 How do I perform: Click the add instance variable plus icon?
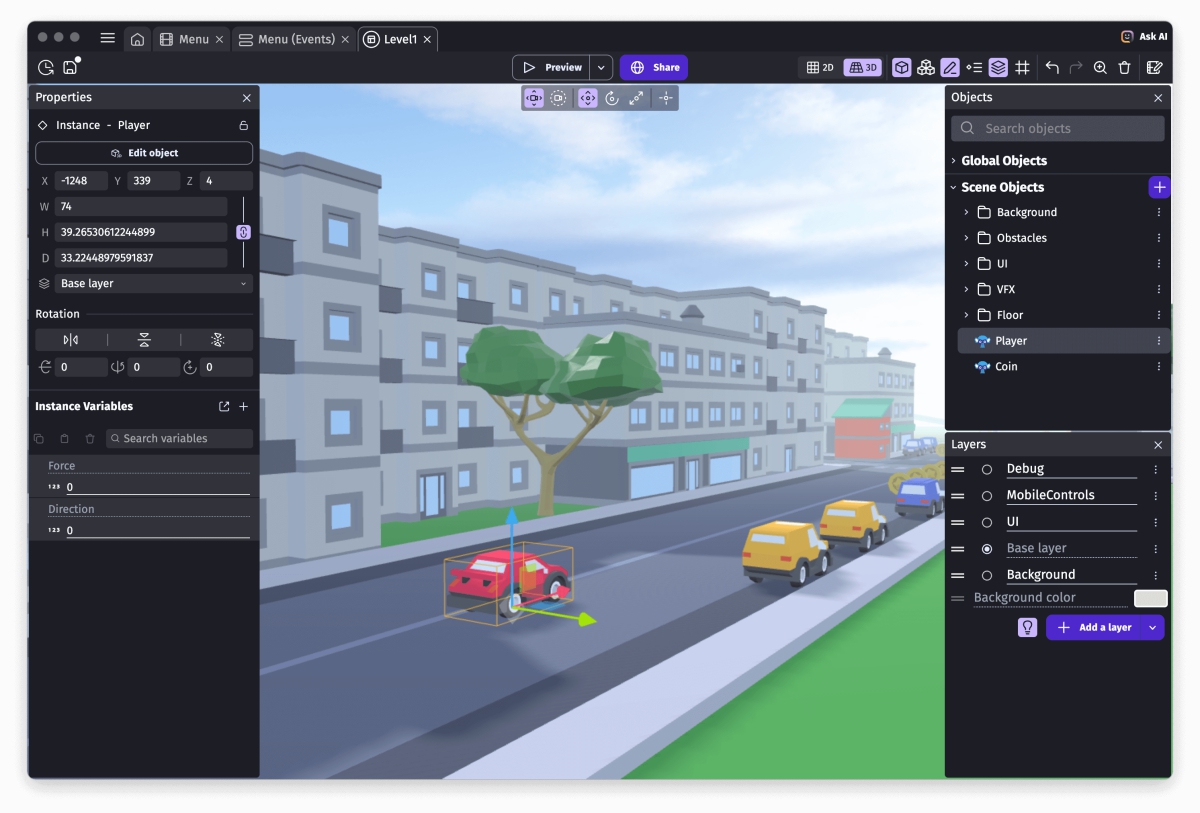tap(243, 407)
